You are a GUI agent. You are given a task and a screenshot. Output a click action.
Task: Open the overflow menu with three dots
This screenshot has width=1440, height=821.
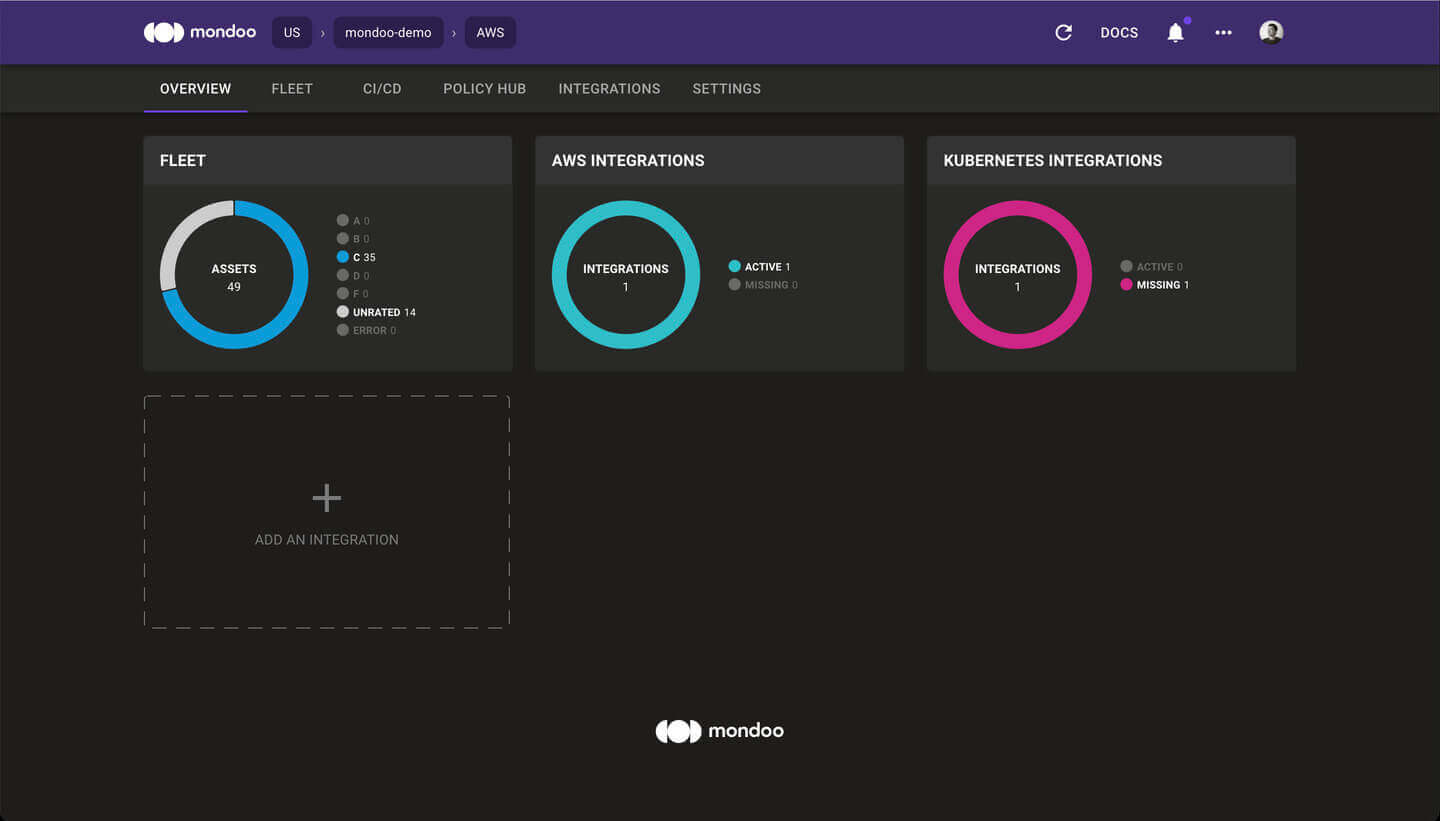(1223, 32)
